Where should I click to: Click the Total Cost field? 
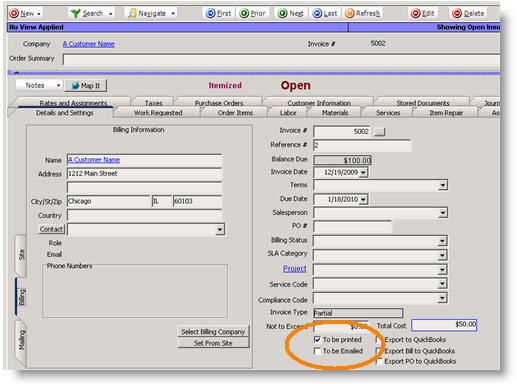click(444, 325)
